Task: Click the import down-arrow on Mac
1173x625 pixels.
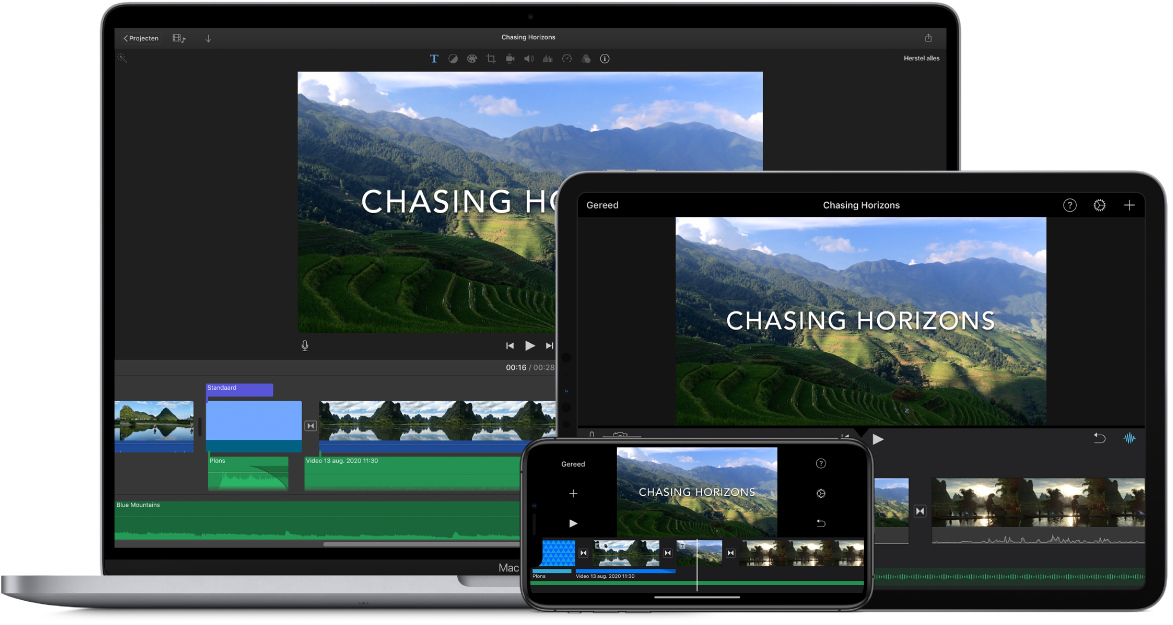Action: point(208,38)
